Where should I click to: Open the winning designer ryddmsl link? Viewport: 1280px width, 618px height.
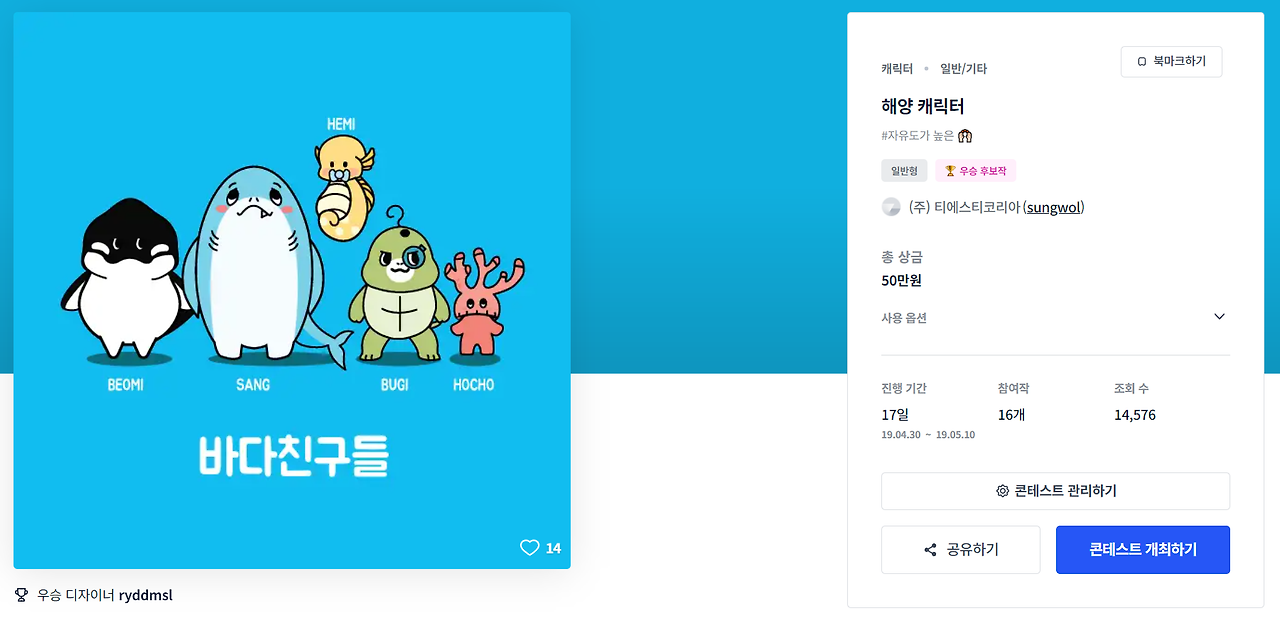pos(146,595)
